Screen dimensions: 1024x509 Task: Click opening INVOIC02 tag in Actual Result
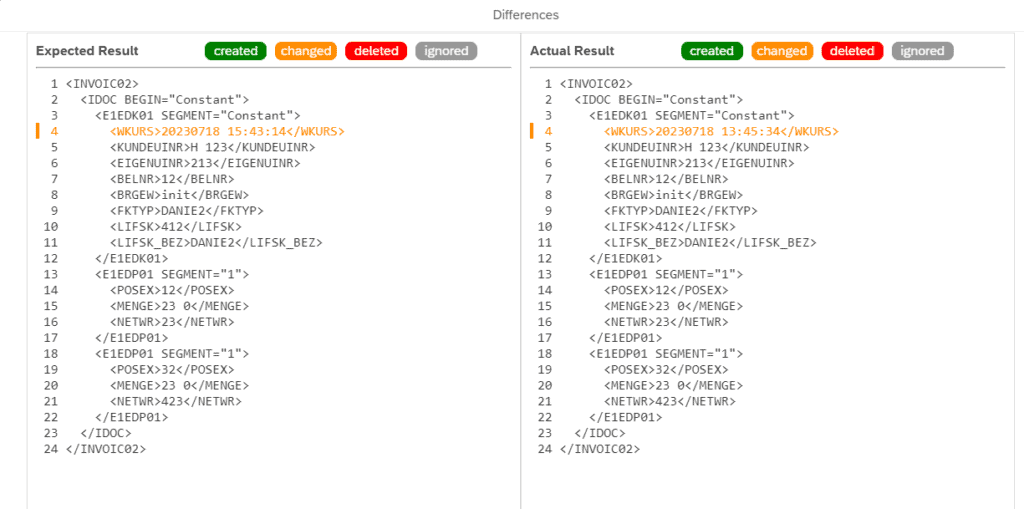point(596,84)
